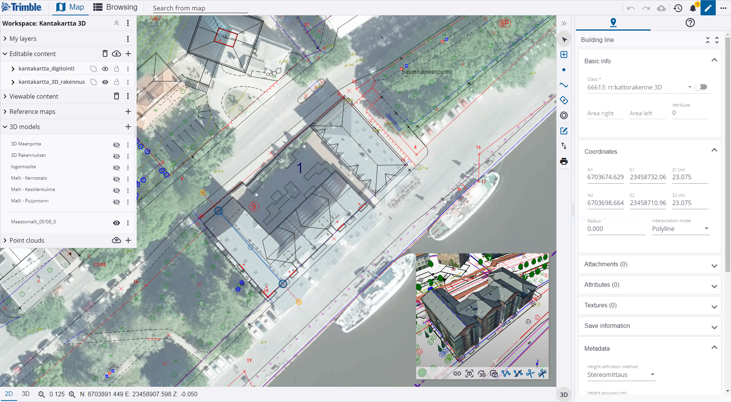Delete Viewable content with trash icon
Viewport: 731px width, 402px height.
click(x=117, y=96)
